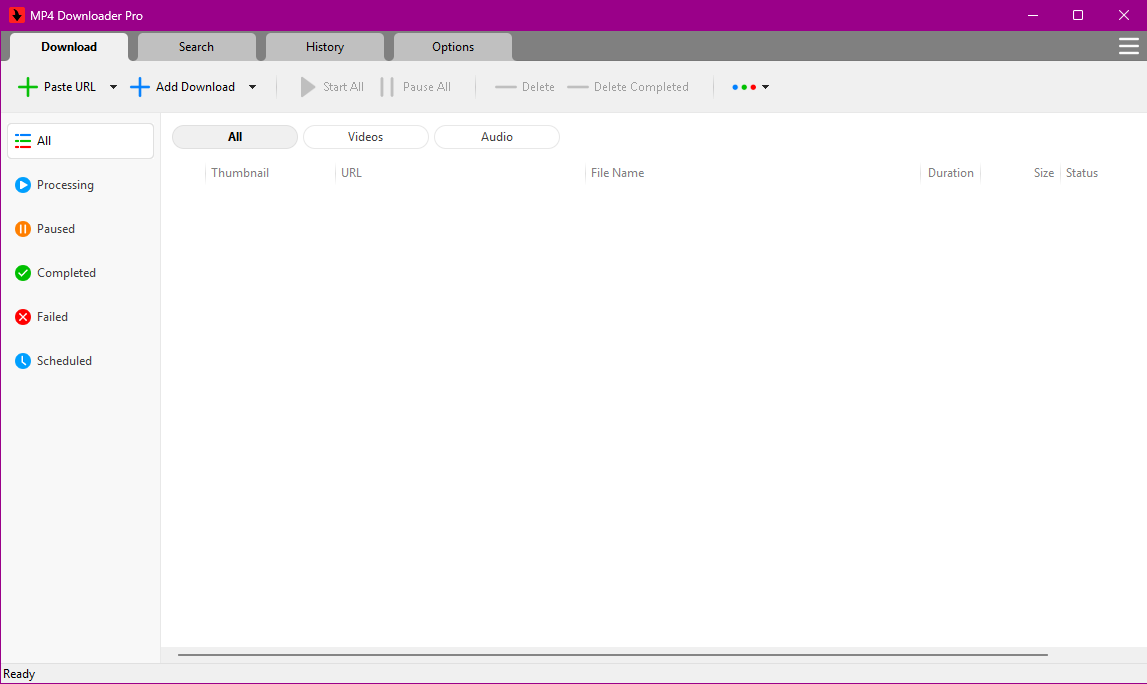Open the hamburger menu icon

click(1128, 47)
